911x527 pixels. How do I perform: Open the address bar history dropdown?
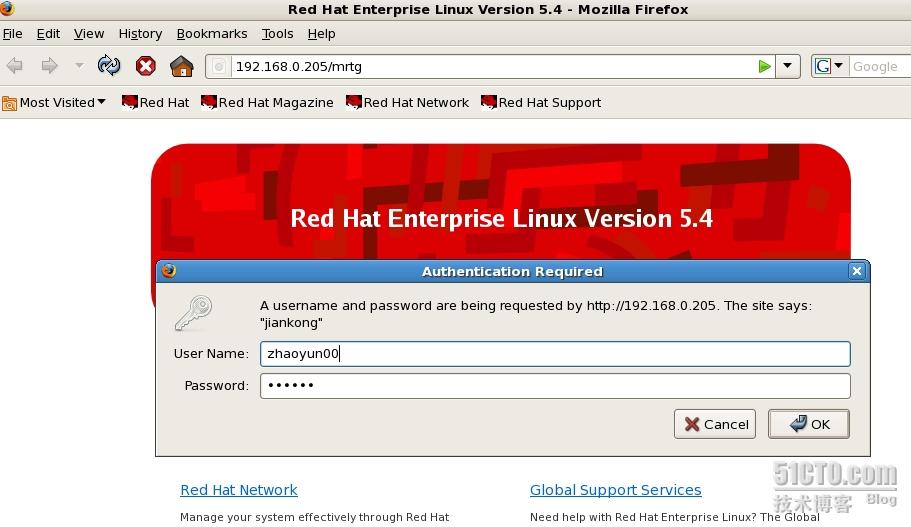[787, 66]
